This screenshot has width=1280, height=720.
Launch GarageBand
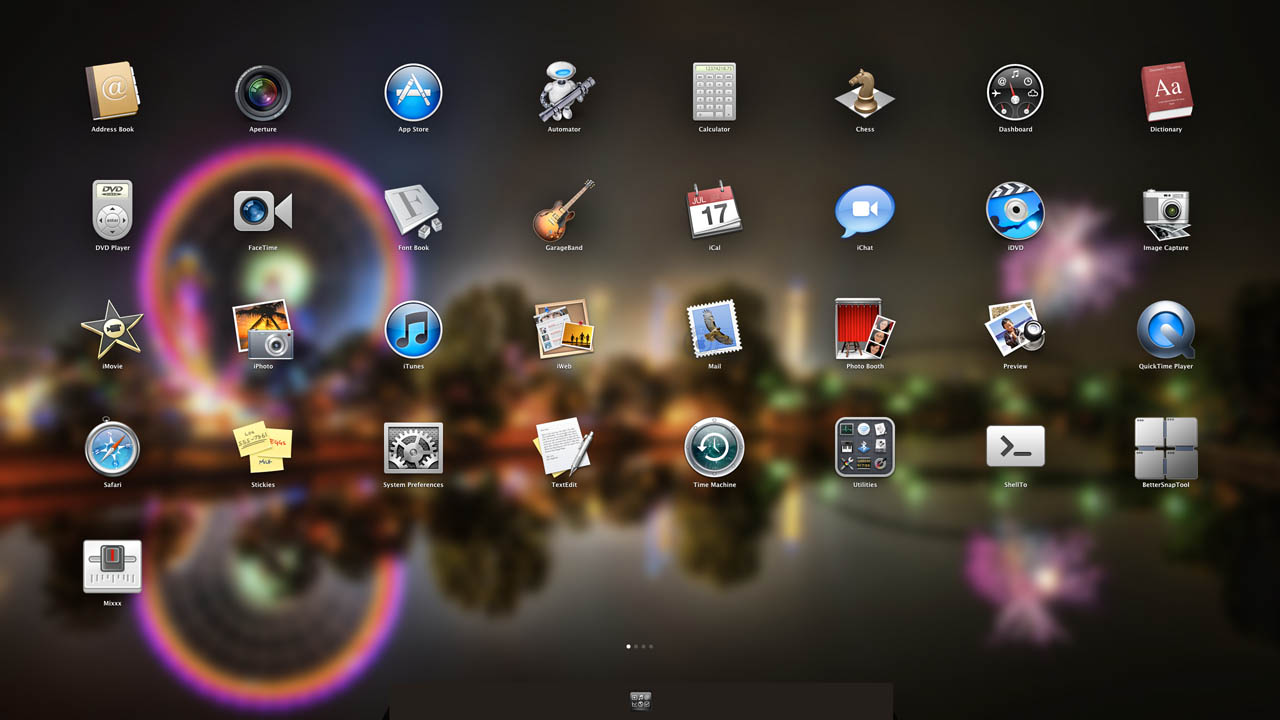[x=564, y=211]
